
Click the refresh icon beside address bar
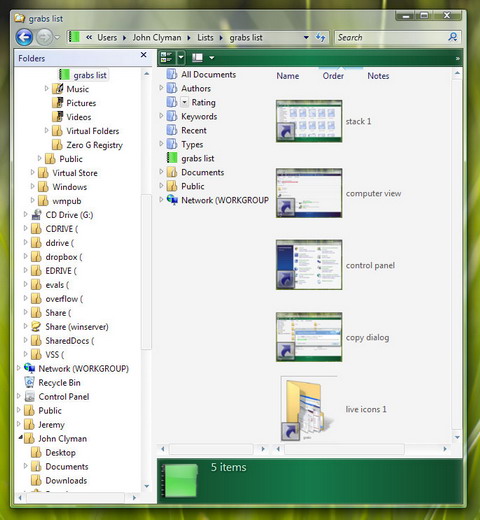click(x=320, y=37)
